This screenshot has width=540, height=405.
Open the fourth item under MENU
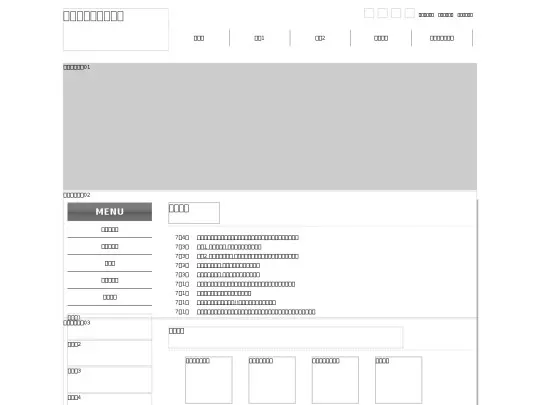[x=110, y=280]
